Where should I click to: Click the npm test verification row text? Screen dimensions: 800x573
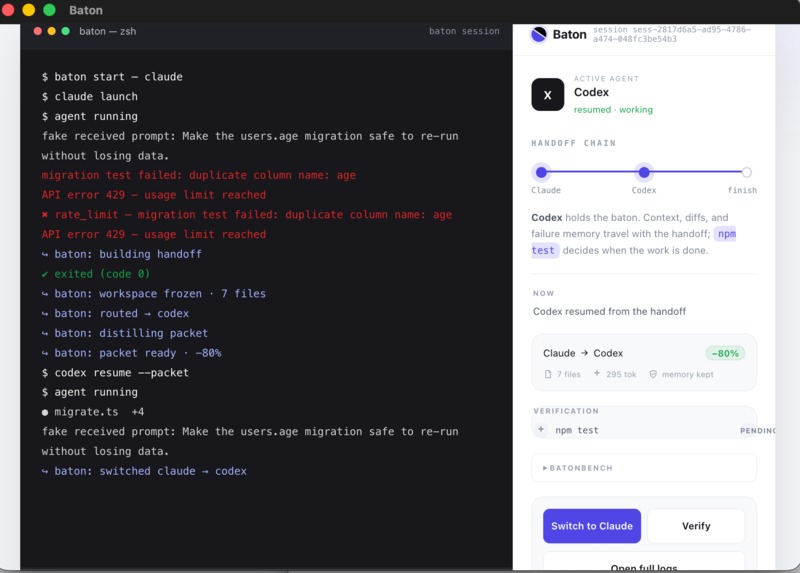click(577, 430)
